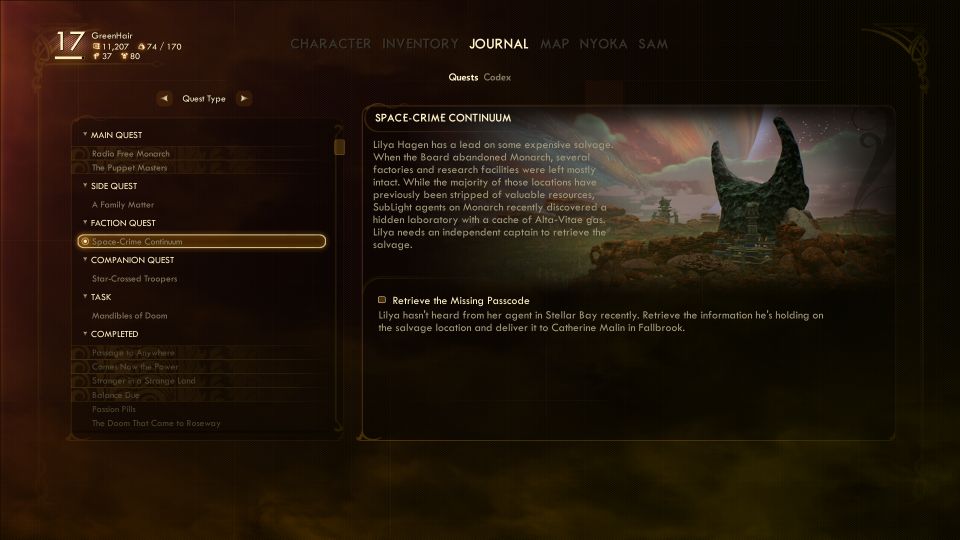Click the quest list scrollbar handle
Image resolution: width=960 pixels, height=540 pixels.
click(339, 147)
